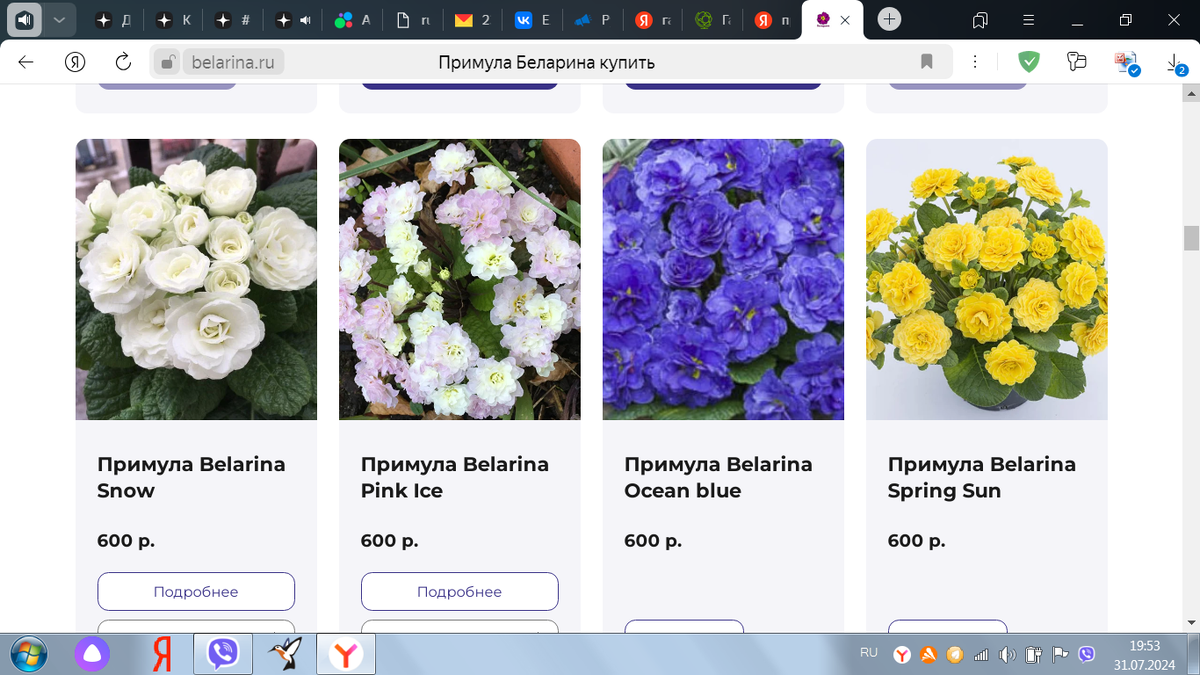
Task: Switch to the tab playing audio
Action: pos(293,20)
